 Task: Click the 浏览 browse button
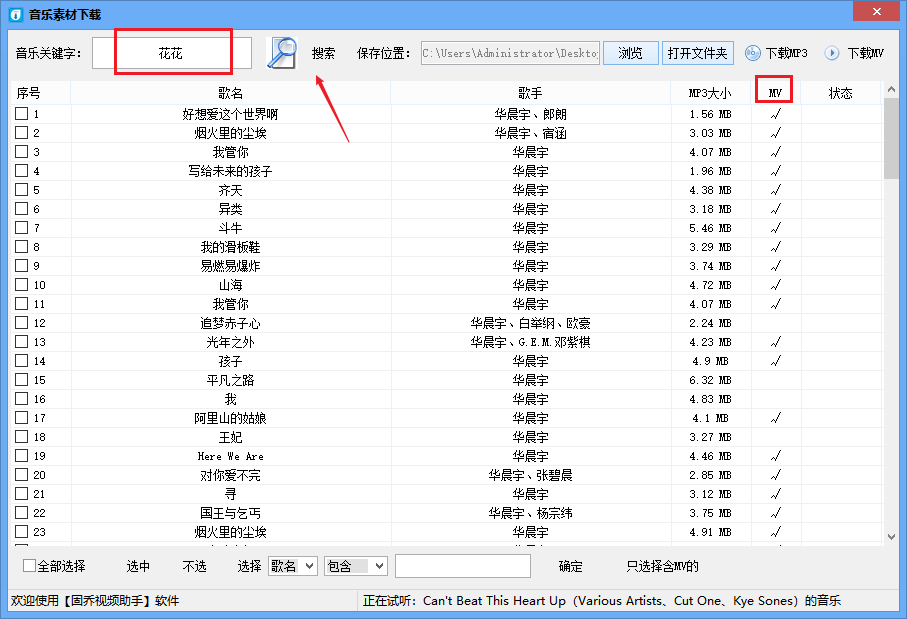pos(631,53)
